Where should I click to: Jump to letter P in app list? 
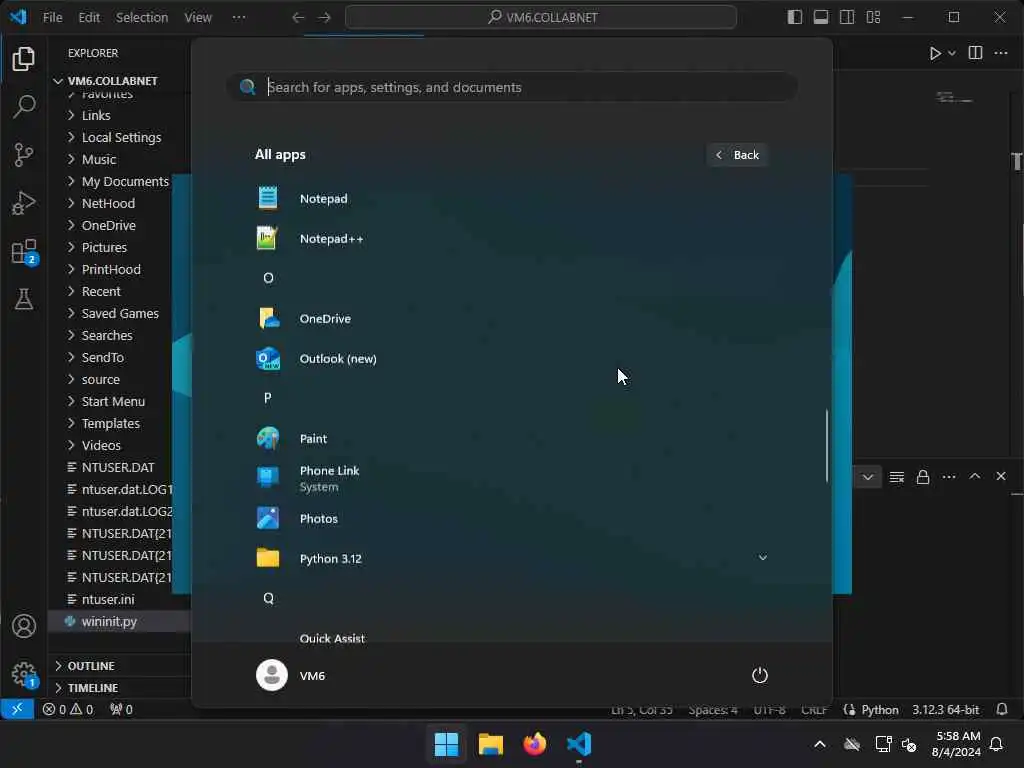(x=268, y=398)
